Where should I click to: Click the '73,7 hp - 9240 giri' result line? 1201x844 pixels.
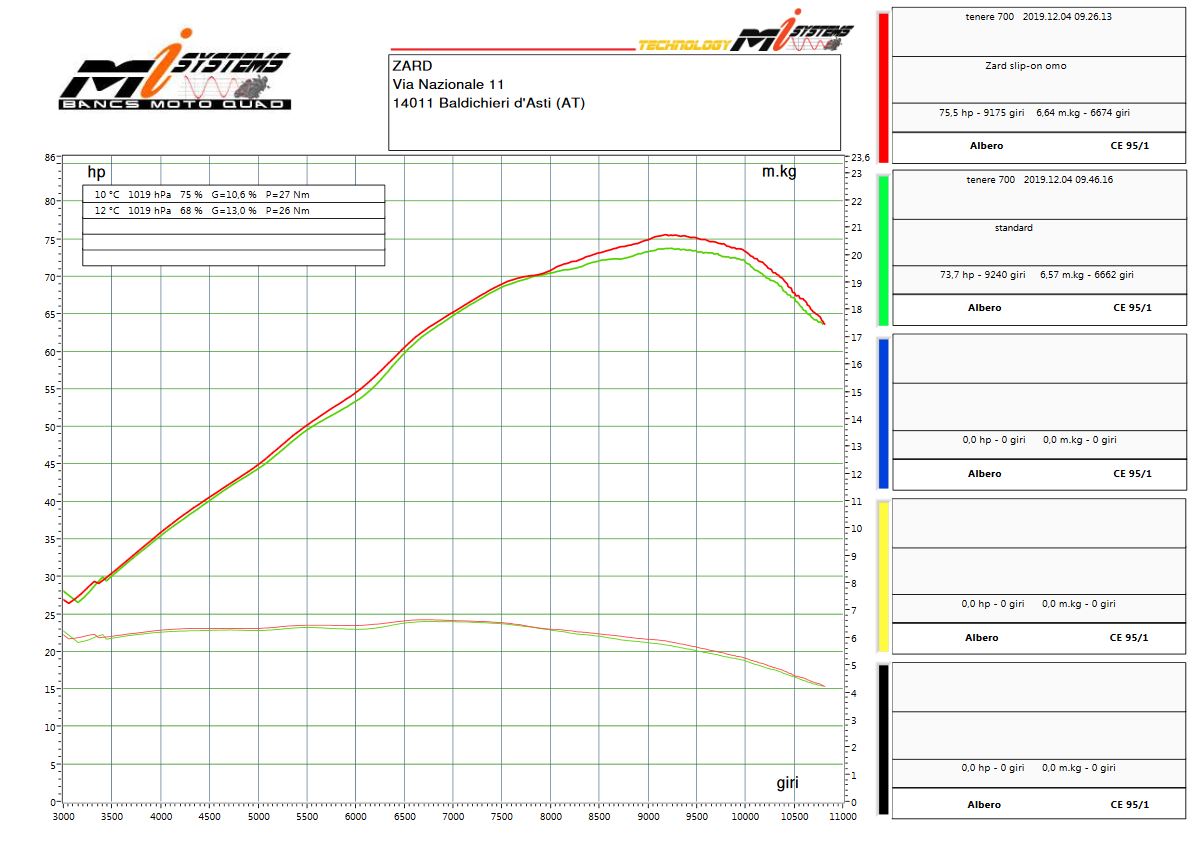pyautogui.click(x=1034, y=275)
